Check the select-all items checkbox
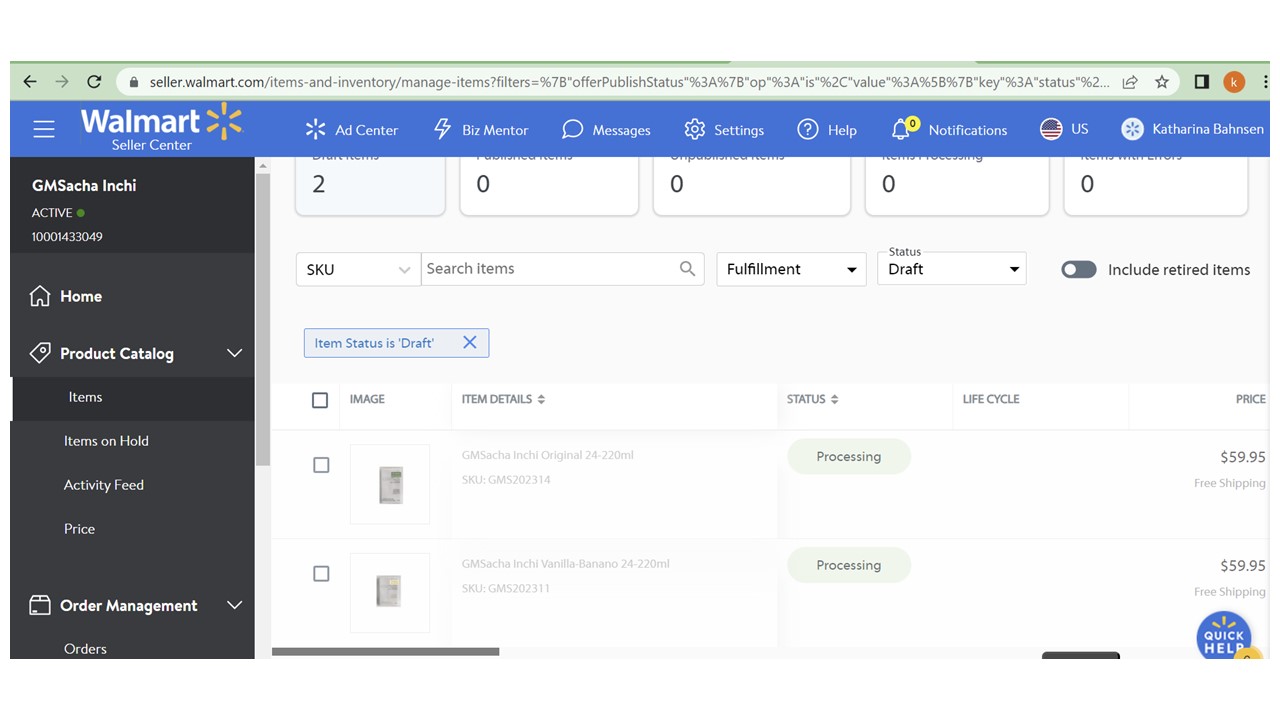The width and height of the screenshot is (1280, 720). coord(320,400)
